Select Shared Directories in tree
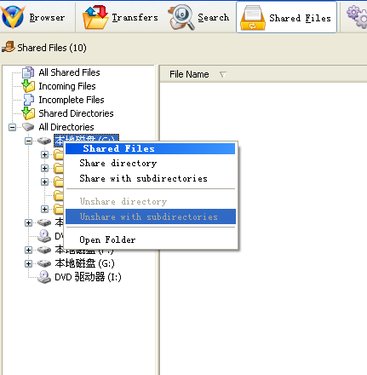The image size is (367, 375). pos(76,113)
